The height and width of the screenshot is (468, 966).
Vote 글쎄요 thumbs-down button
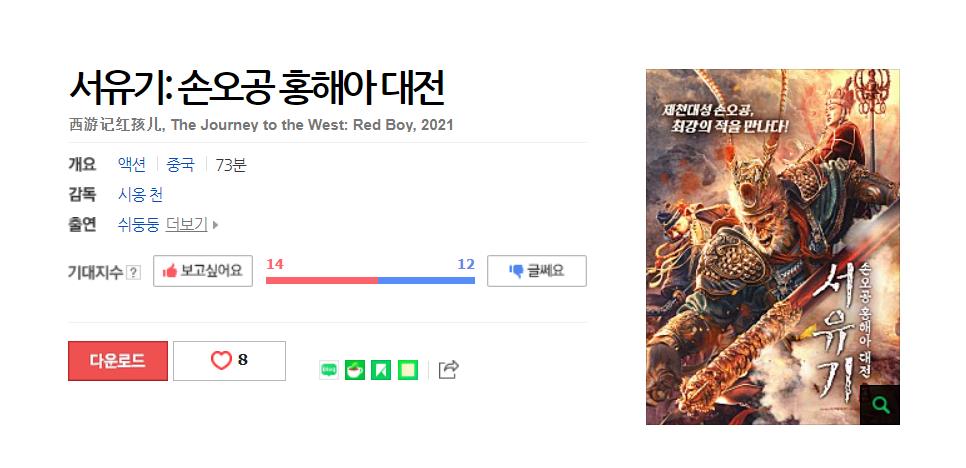[x=537, y=271]
